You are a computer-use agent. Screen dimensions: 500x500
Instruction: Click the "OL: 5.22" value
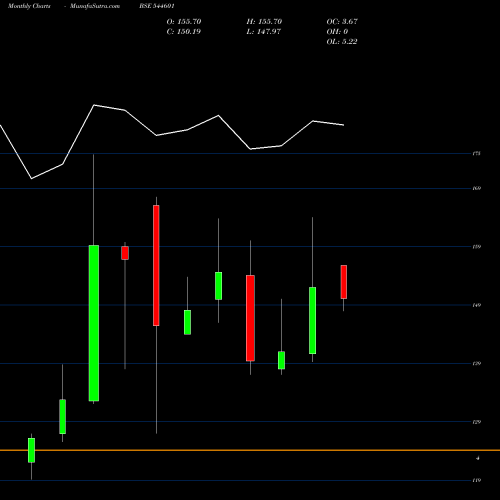pos(342,42)
